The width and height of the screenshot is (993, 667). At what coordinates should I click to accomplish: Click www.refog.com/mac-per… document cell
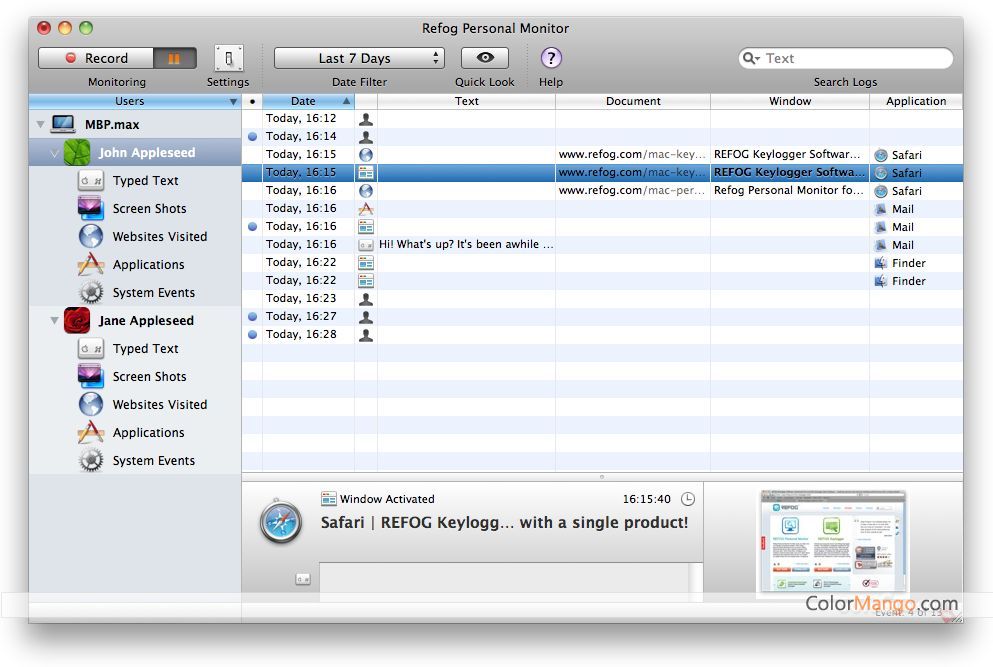pyautogui.click(x=633, y=190)
